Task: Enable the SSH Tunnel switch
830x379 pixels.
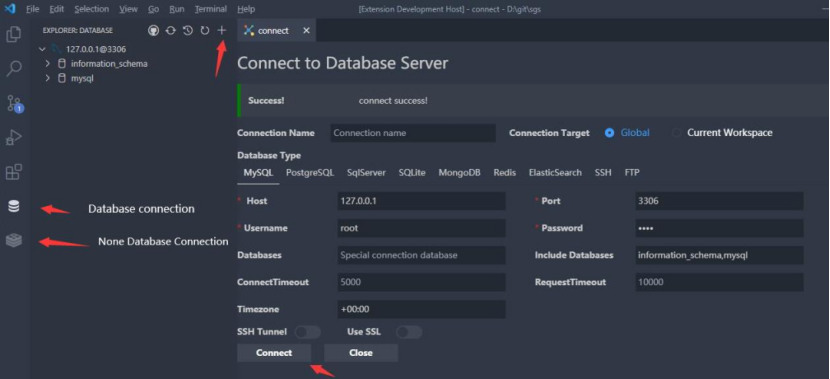Action: coord(308,332)
